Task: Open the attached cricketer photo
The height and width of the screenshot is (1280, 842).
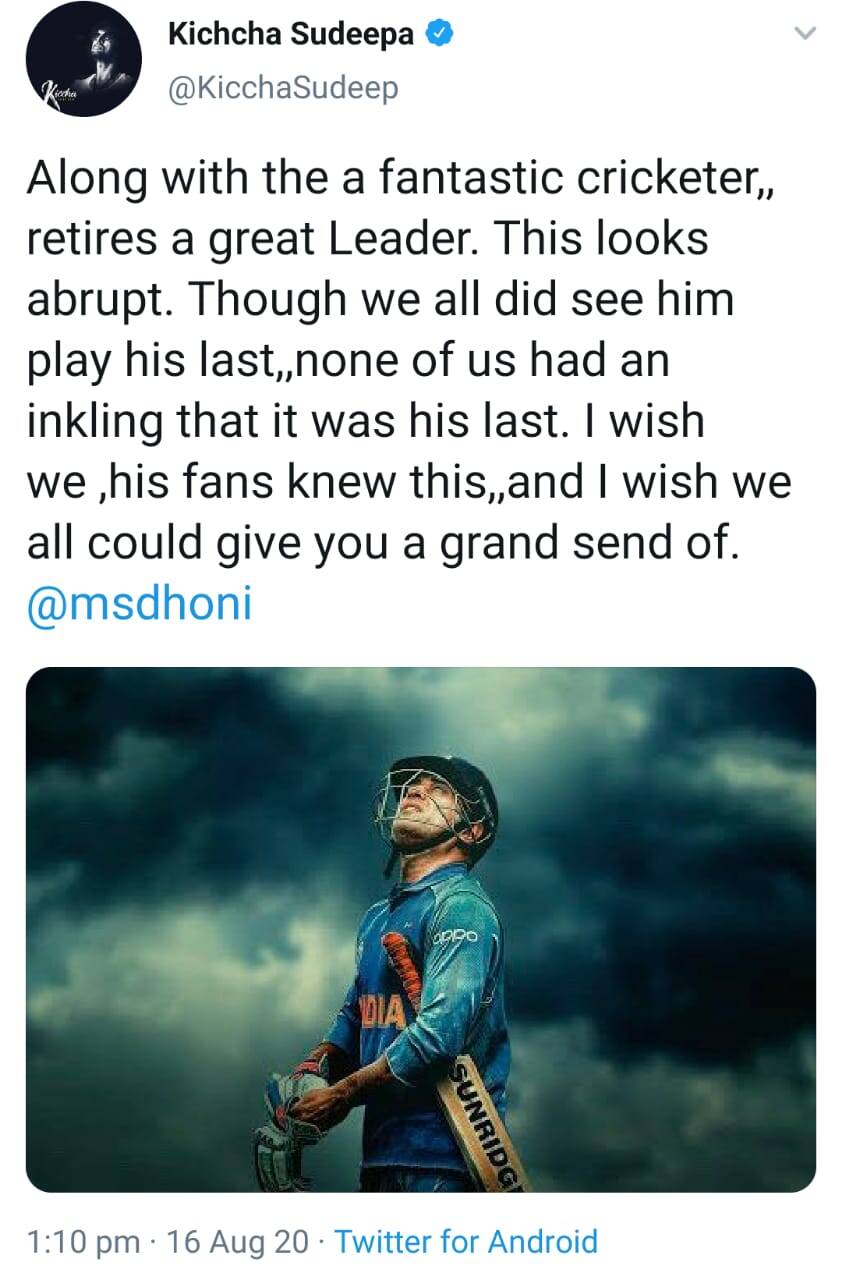Action: point(420,928)
